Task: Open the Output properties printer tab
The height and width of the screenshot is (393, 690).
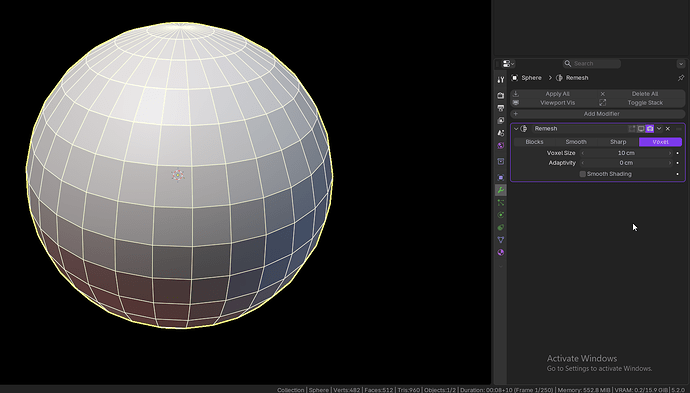Action: [501, 108]
